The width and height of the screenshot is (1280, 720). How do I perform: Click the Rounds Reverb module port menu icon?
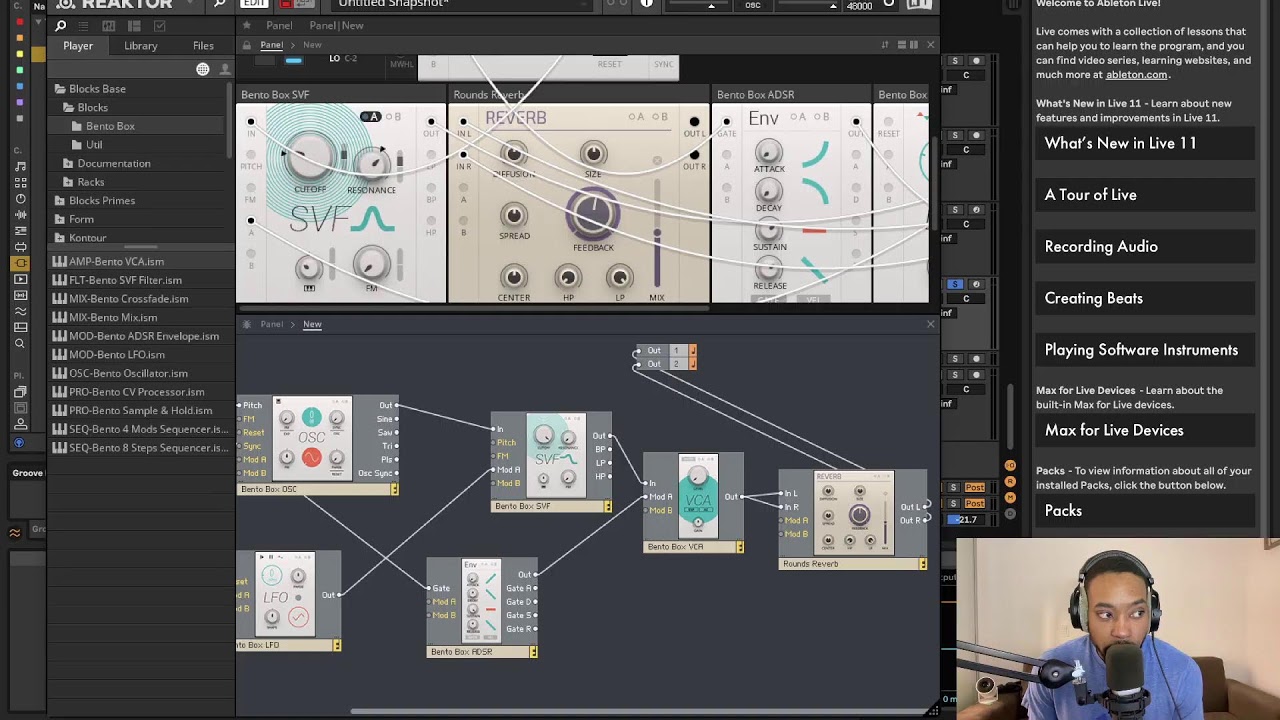922,564
